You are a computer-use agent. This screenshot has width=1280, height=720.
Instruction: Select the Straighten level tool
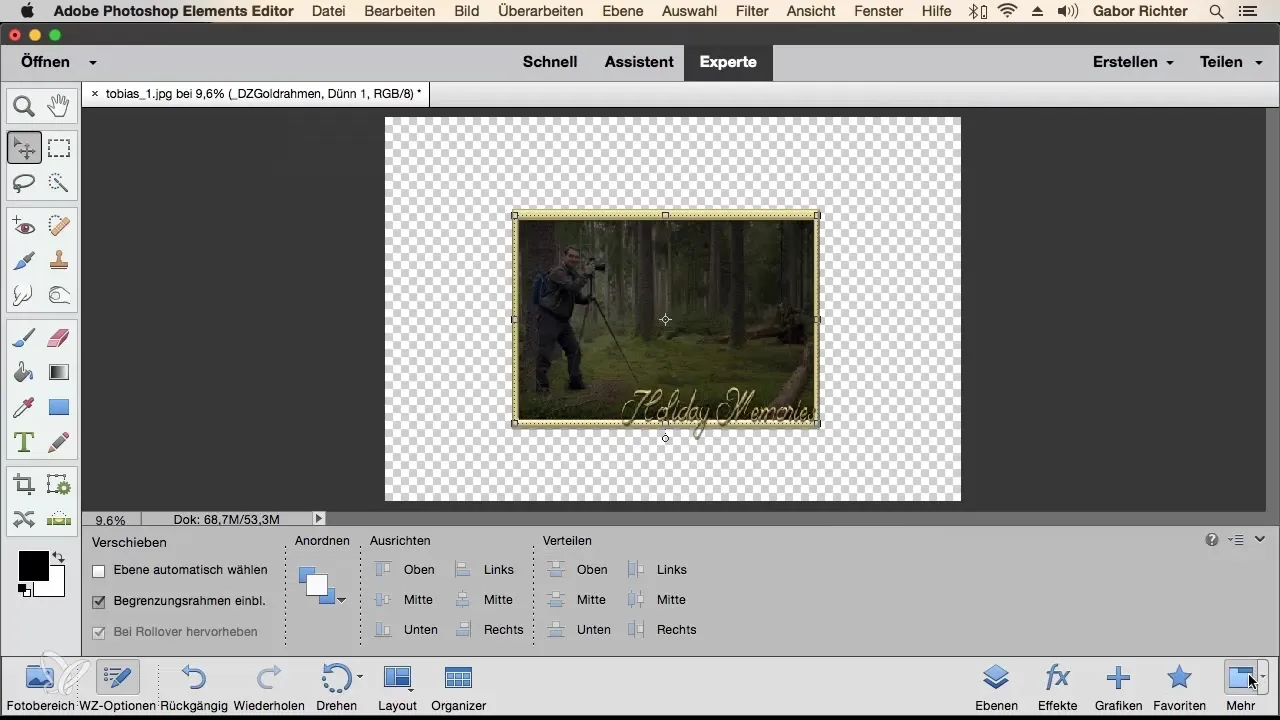click(x=59, y=519)
